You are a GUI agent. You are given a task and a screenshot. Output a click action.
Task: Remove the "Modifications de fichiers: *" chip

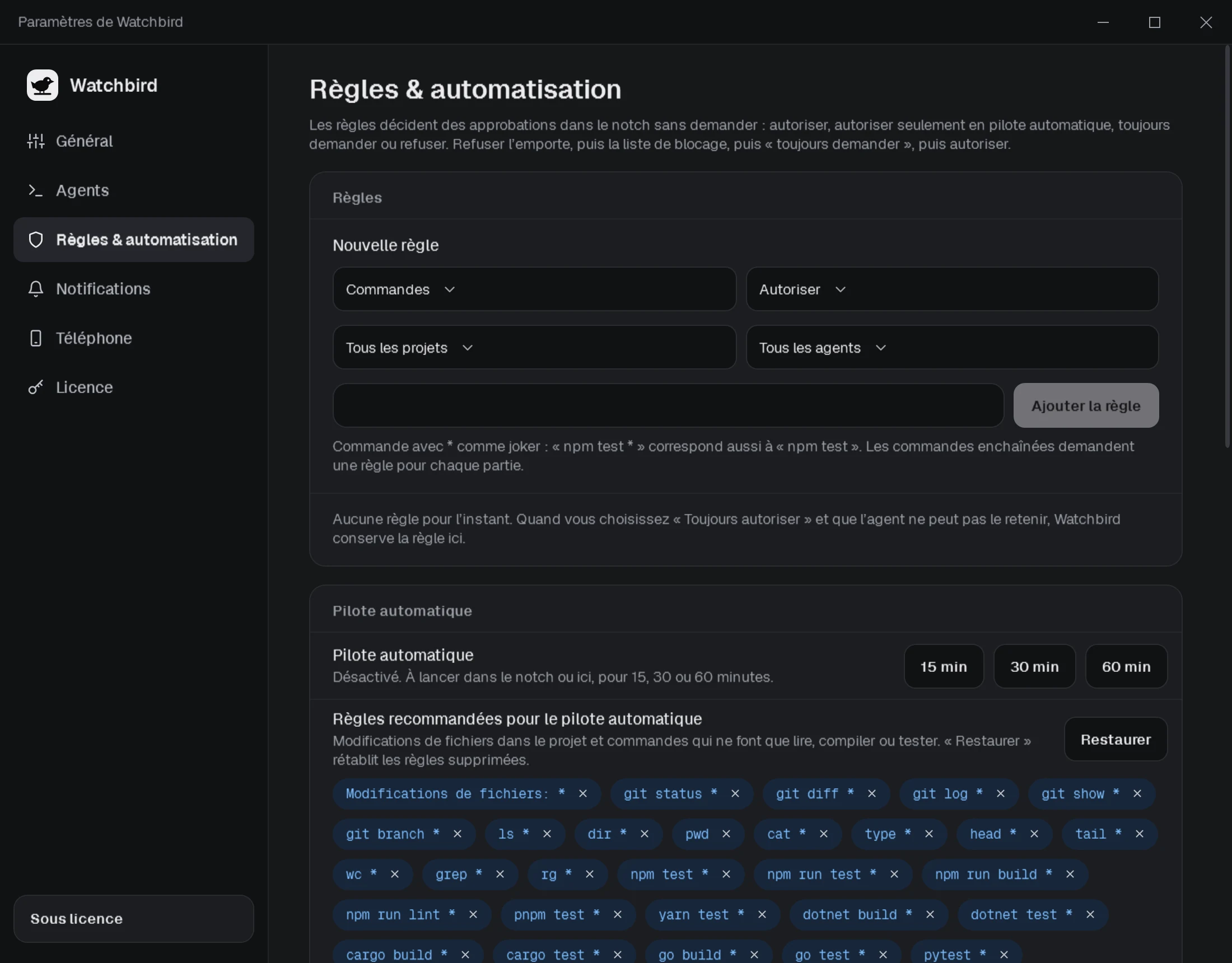tap(583, 794)
